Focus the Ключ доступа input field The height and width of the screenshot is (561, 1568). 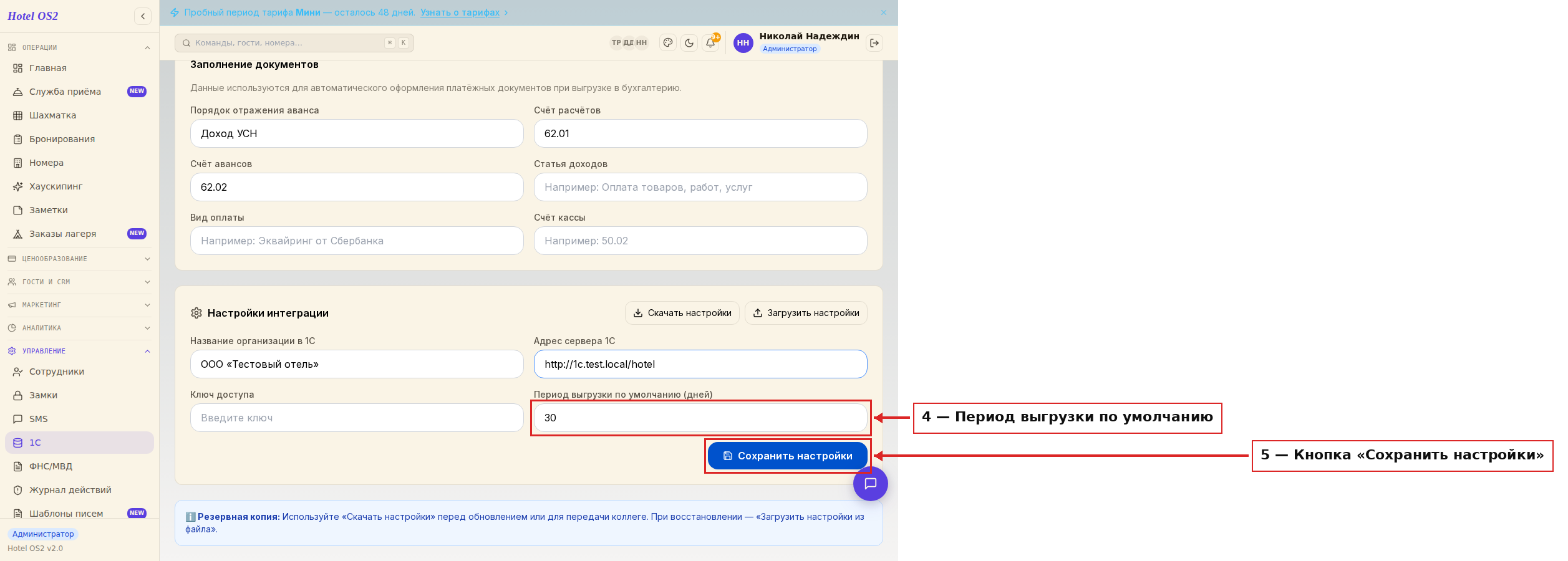[357, 418]
